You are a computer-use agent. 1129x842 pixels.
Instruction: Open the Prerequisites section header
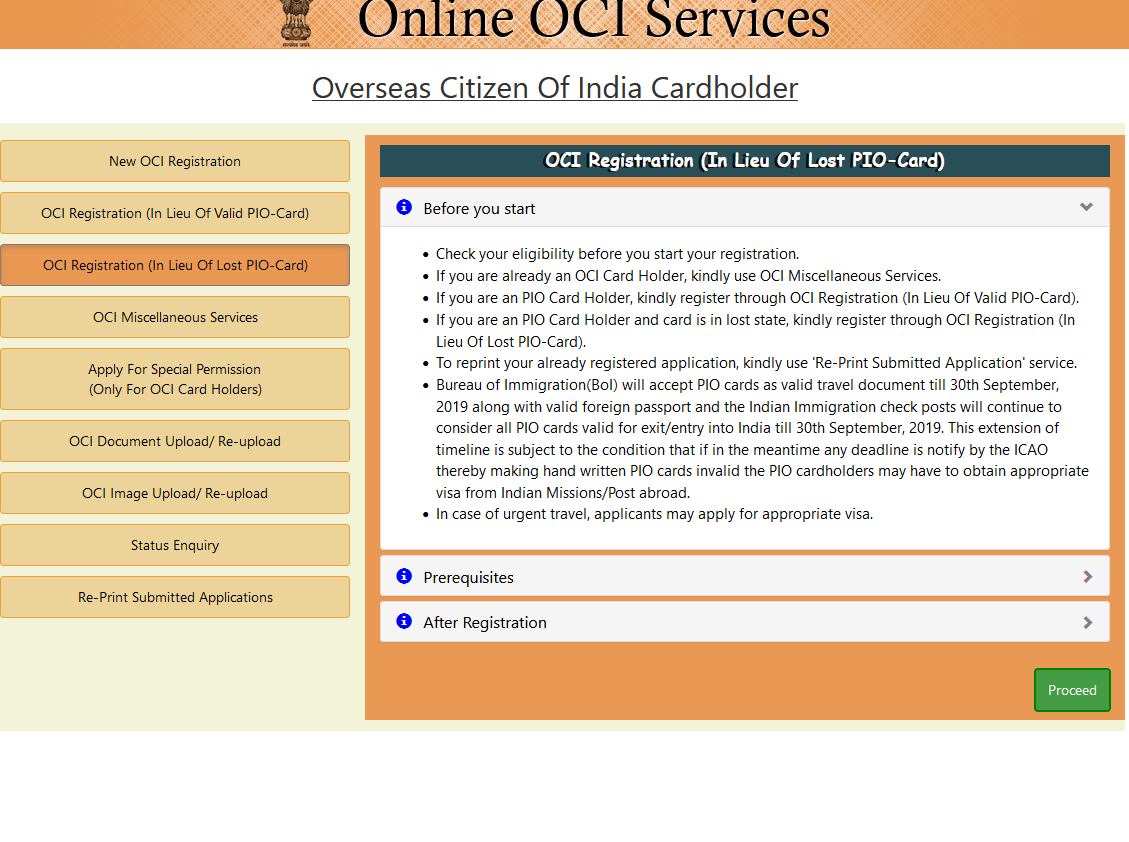[x=745, y=577]
